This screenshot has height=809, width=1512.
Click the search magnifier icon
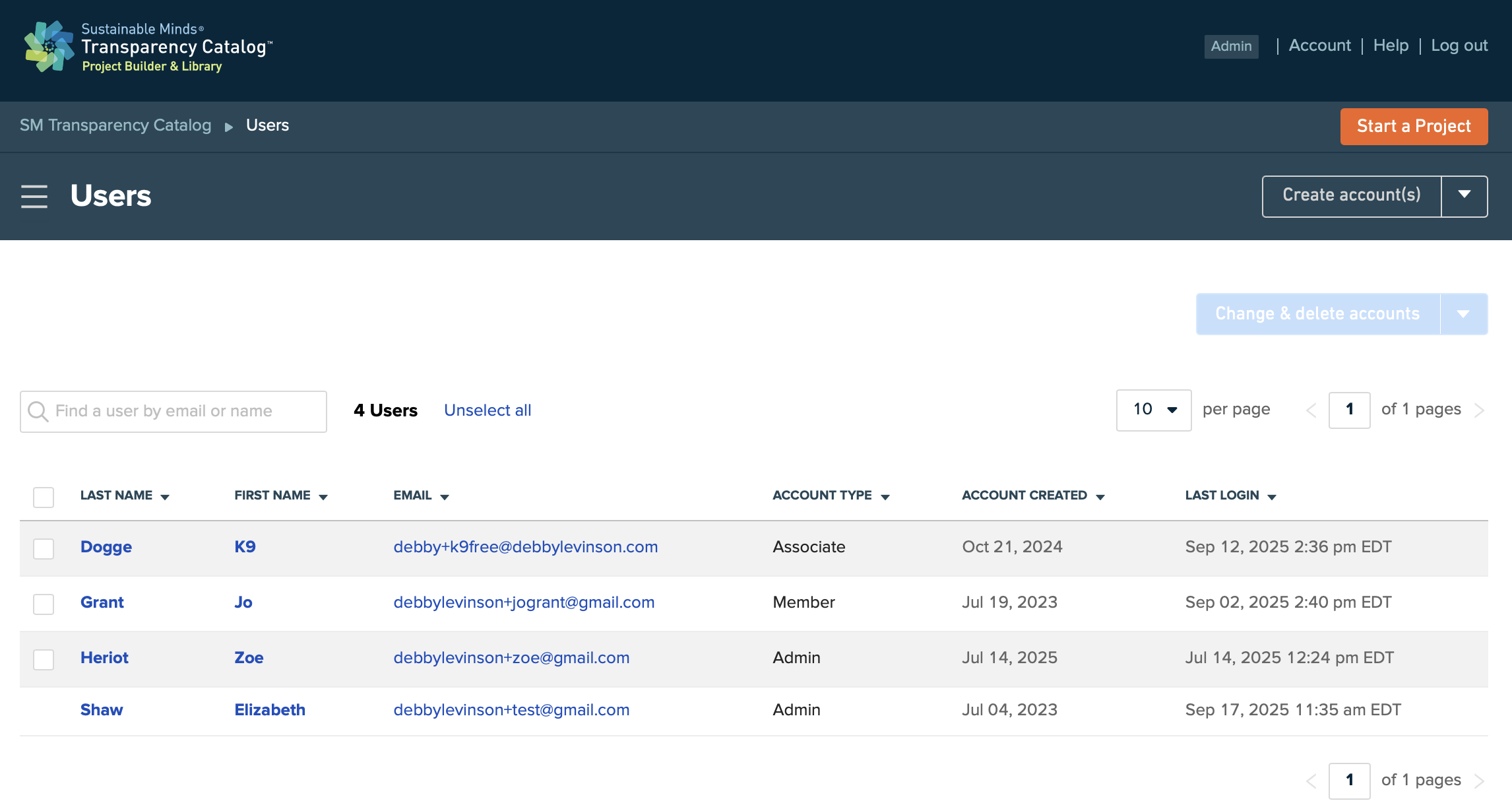point(38,411)
